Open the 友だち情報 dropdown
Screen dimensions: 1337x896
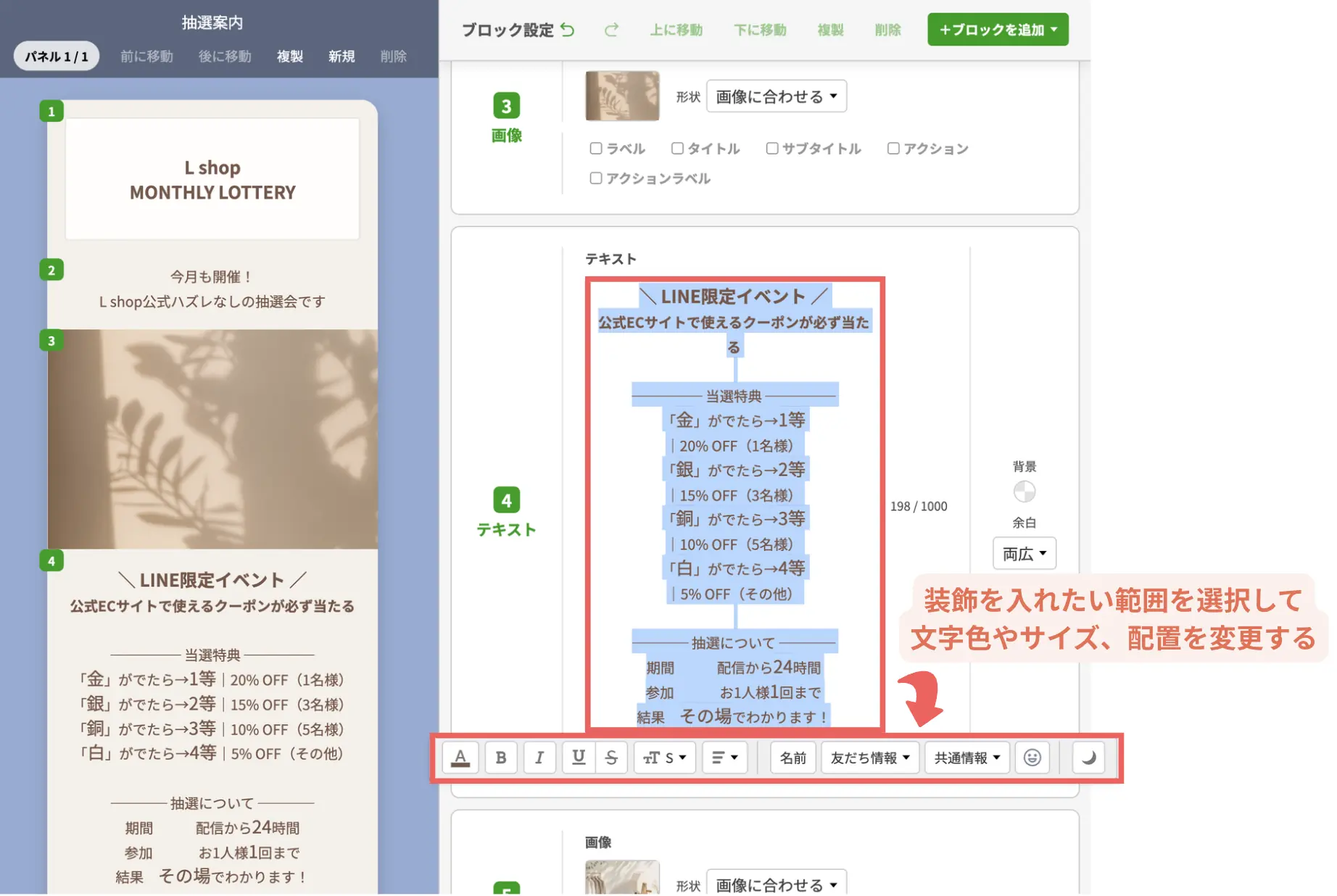coord(870,758)
